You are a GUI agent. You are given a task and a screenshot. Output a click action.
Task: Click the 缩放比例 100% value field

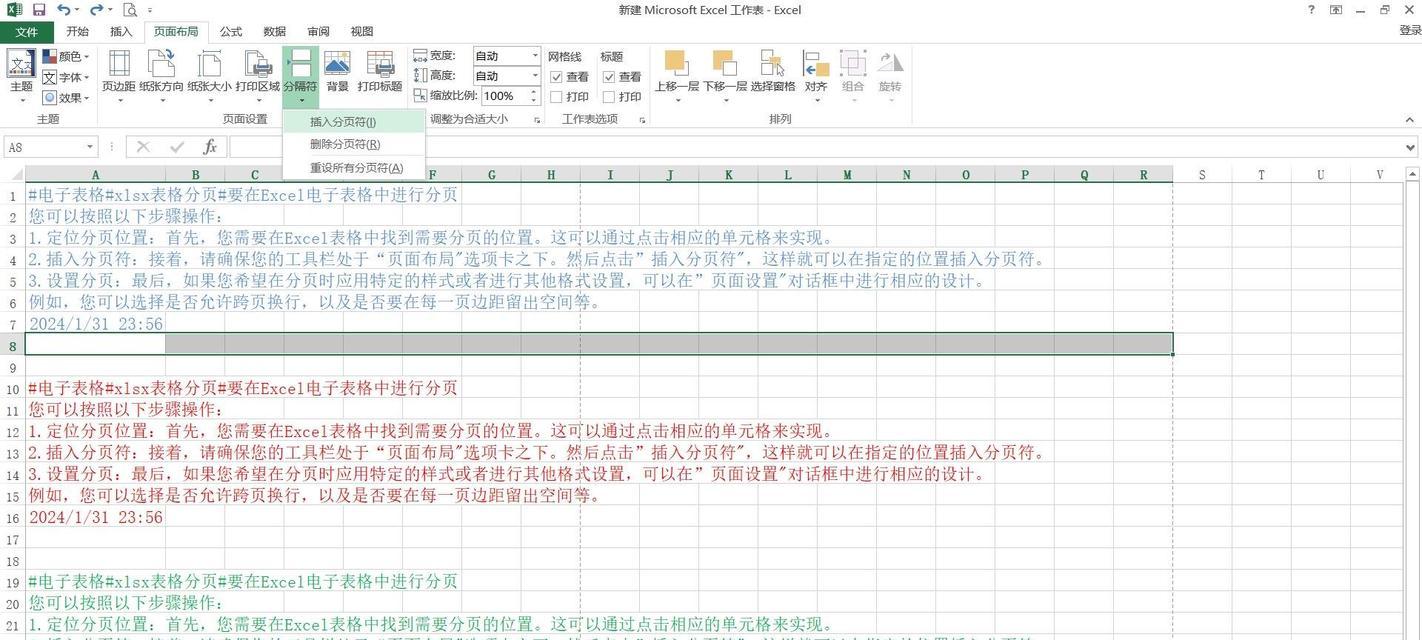505,96
